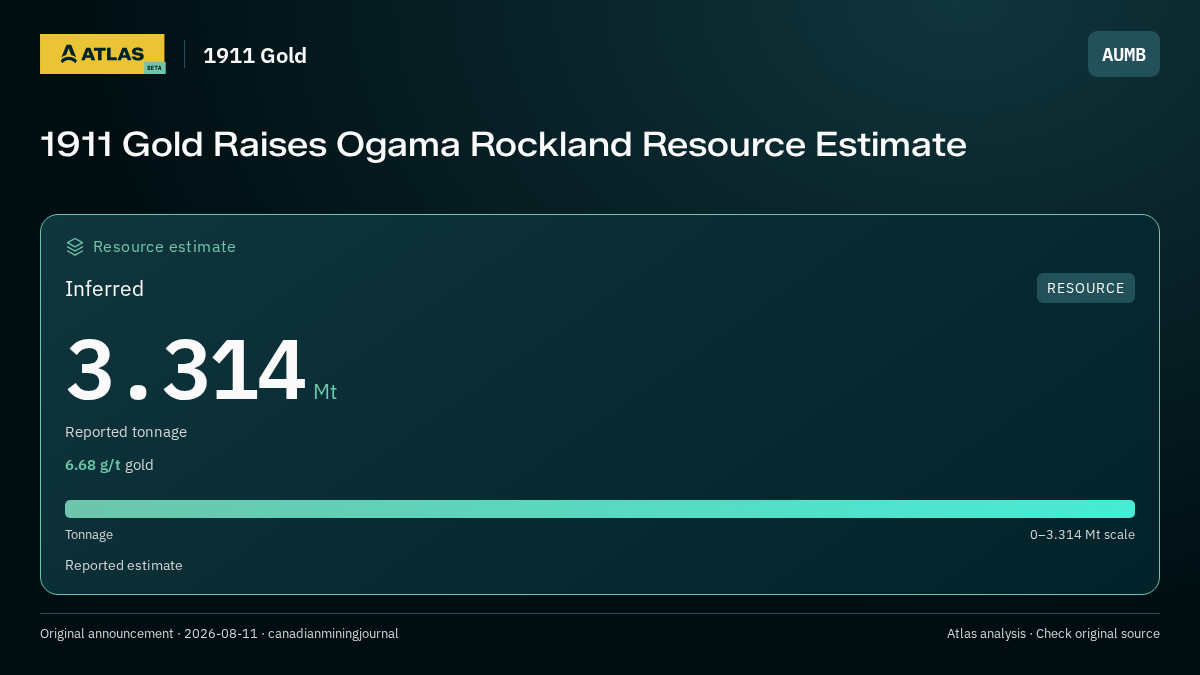
Task: Click the 0–3.314 Mt scale text
Action: coord(1082,535)
